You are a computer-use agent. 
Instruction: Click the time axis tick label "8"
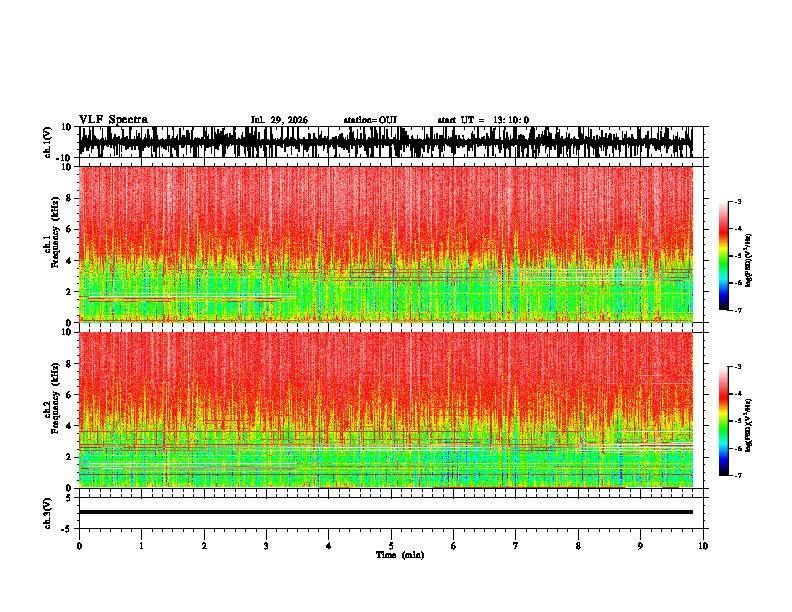click(578, 546)
